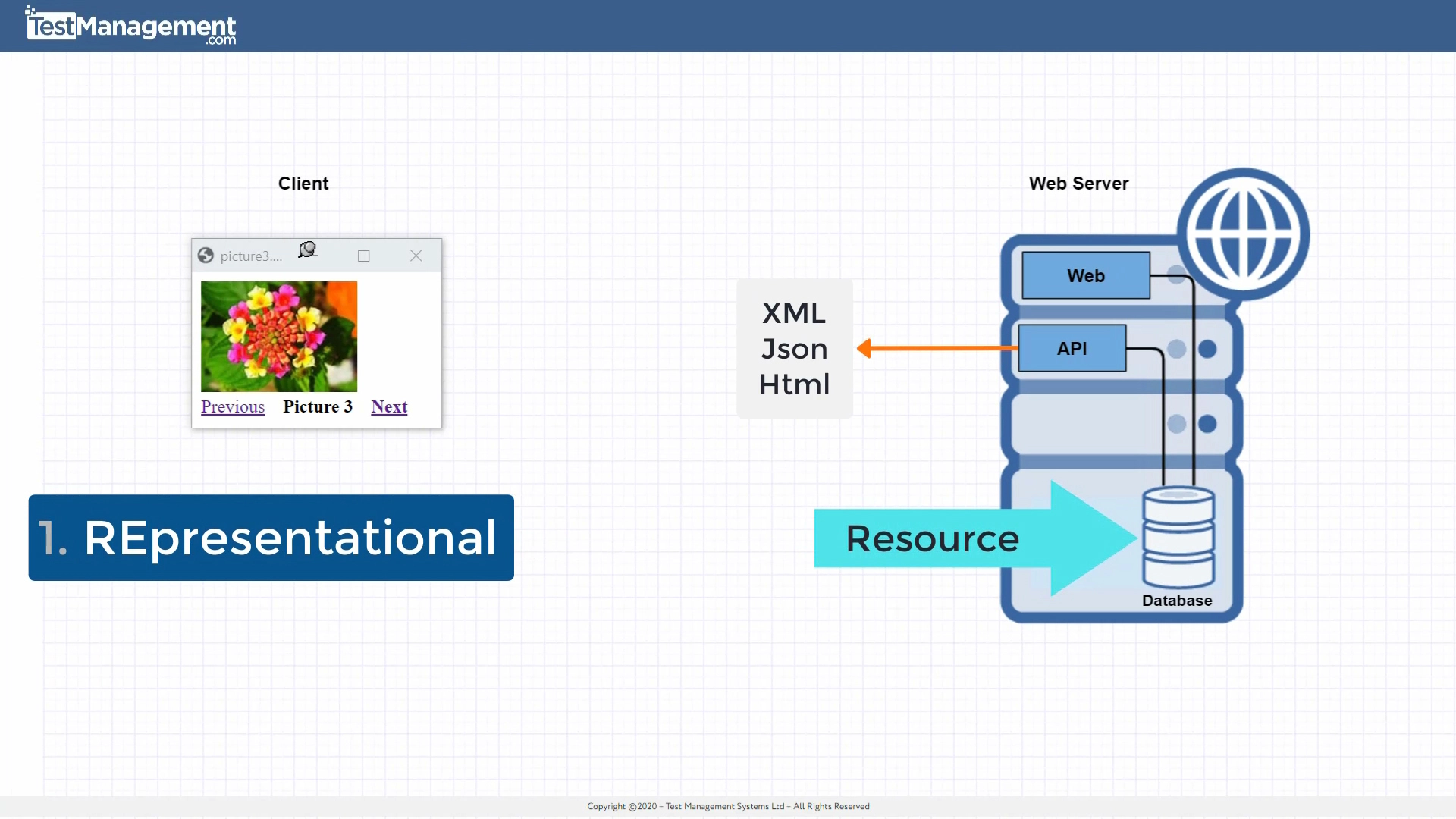Click the magnifier cursor icon above the window
1456x819 pixels.
point(306,249)
